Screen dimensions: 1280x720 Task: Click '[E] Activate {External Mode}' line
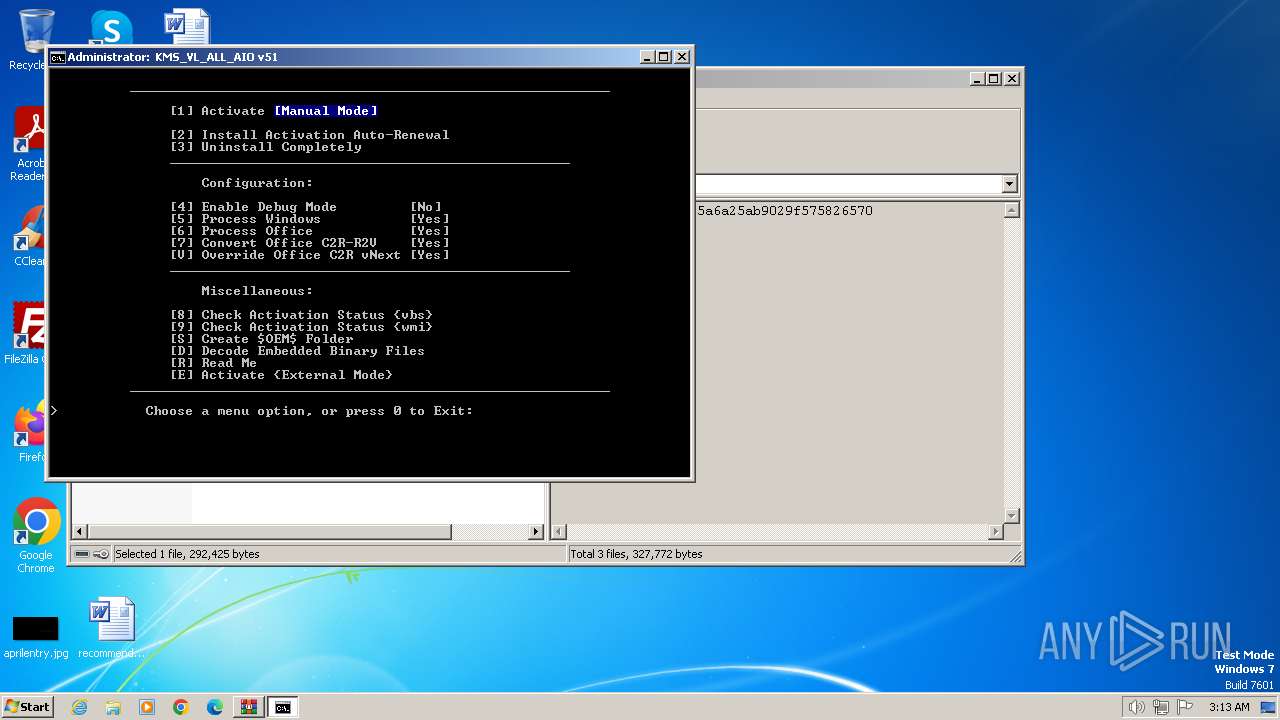click(x=282, y=375)
